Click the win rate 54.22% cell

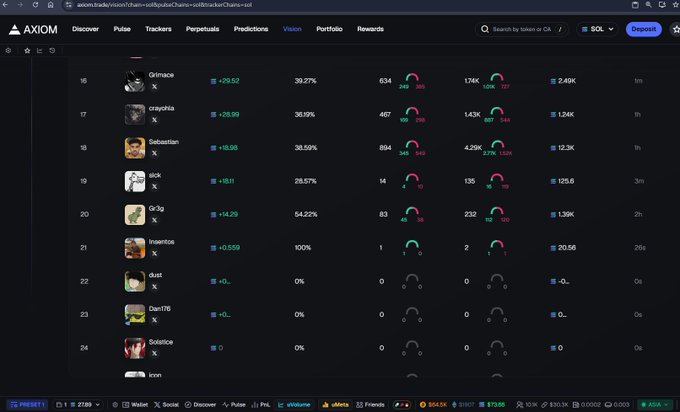(x=306, y=214)
